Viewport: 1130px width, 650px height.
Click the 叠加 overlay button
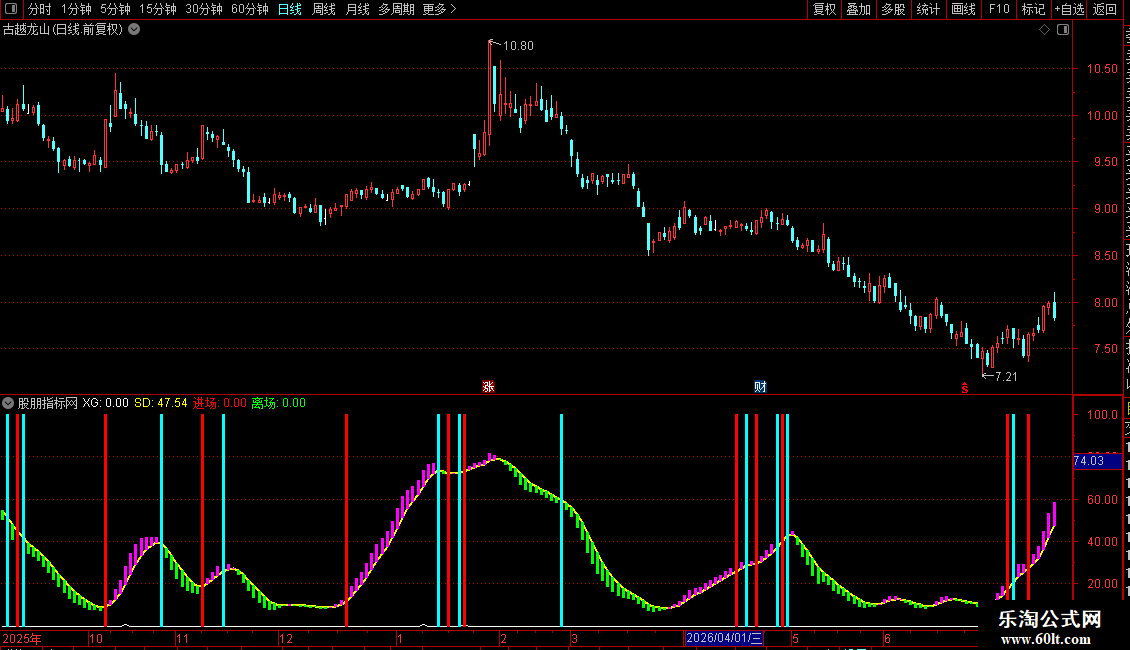tap(858, 9)
